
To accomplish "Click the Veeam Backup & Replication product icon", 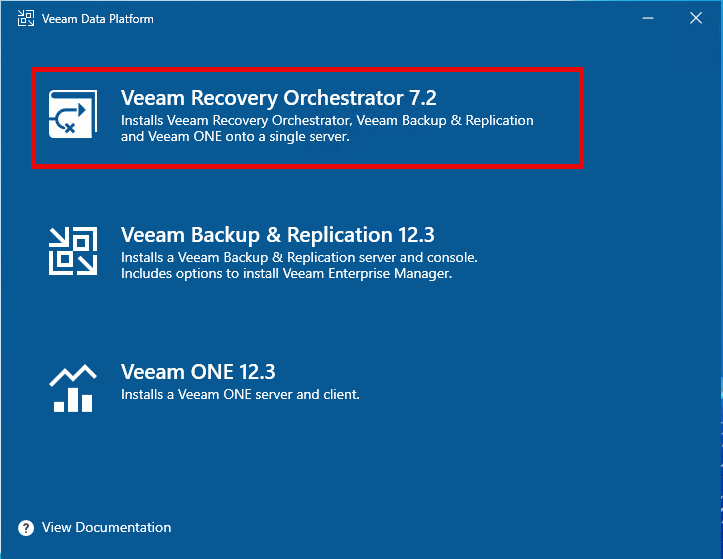I will point(72,250).
